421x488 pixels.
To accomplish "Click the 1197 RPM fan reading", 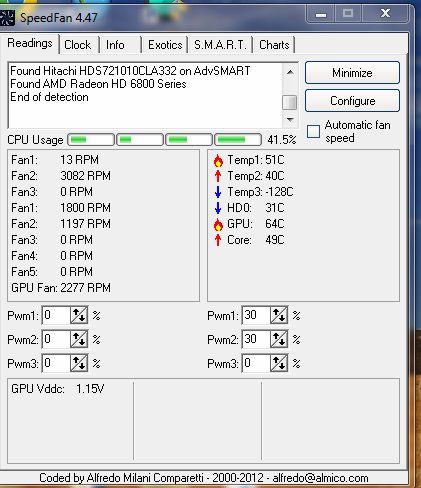I will tap(85, 224).
